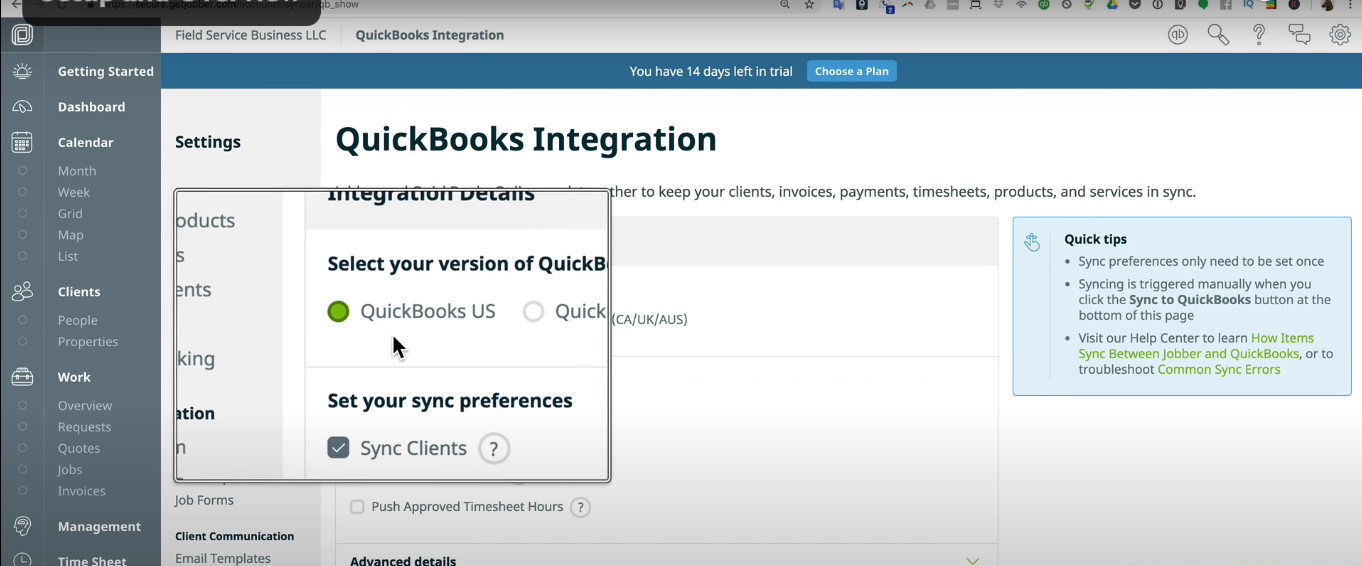Open the browser three-dot menu
This screenshot has height=566, width=1362.
click(x=1351, y=5)
